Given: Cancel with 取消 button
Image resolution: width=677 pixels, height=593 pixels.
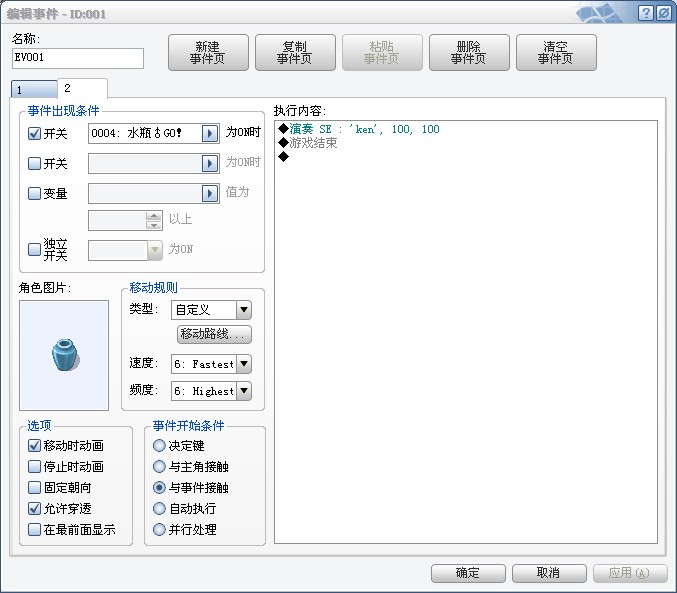Looking at the screenshot, I should click(x=549, y=573).
